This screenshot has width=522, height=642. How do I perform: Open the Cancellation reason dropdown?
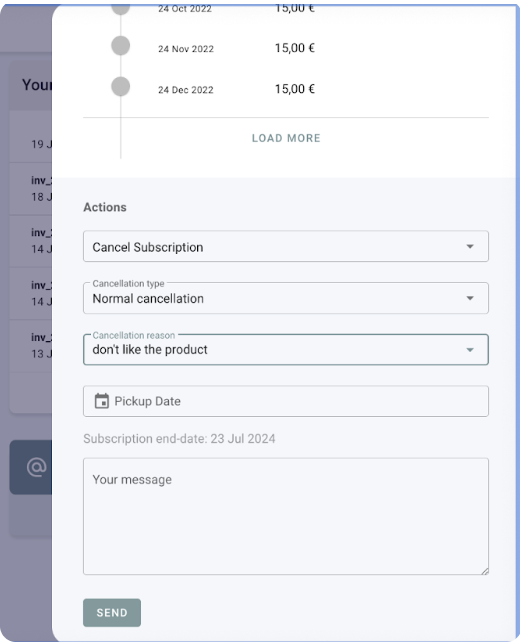pos(286,349)
